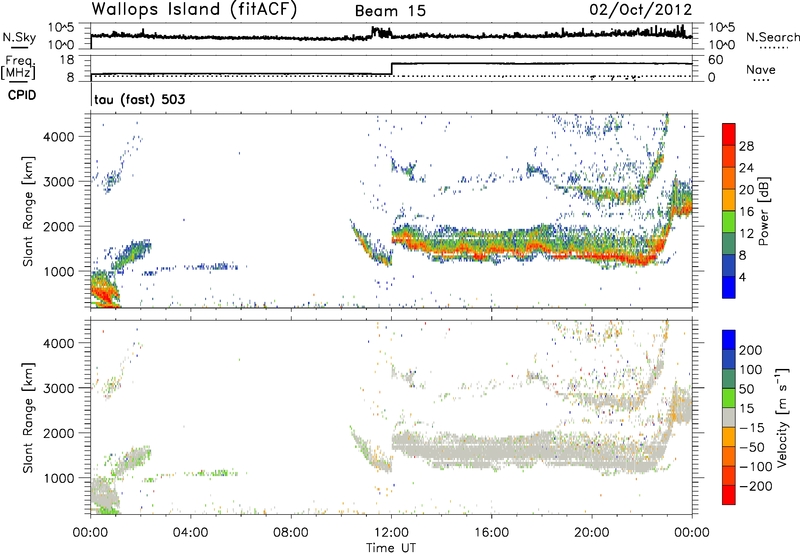Click the 'Wallops Island (fitACF)' title

coord(194,9)
